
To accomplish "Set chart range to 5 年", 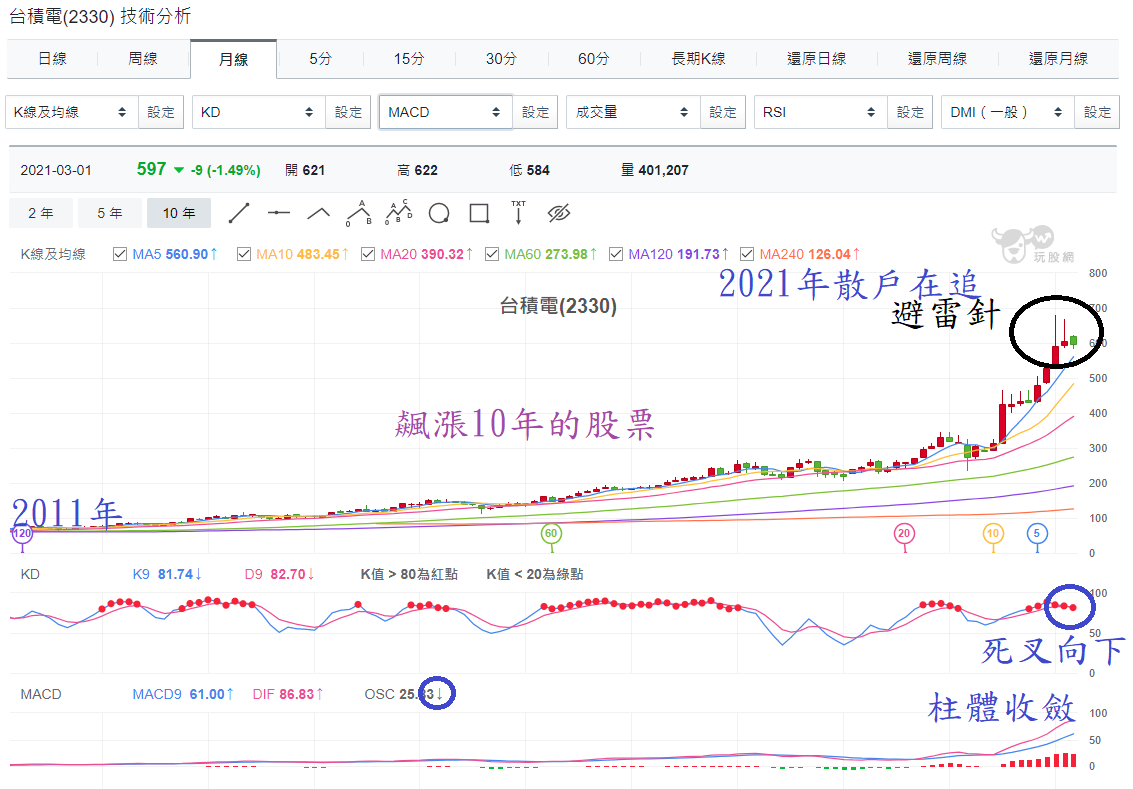I will tap(110, 213).
